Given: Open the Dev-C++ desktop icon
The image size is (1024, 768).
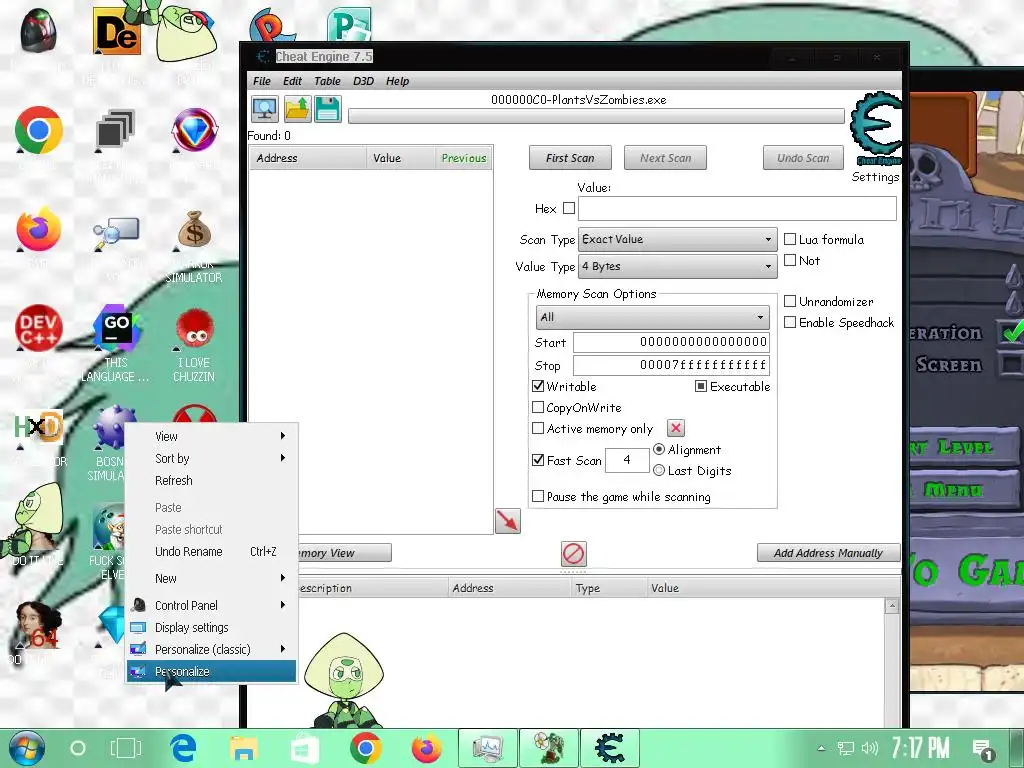Looking at the screenshot, I should click(39, 328).
